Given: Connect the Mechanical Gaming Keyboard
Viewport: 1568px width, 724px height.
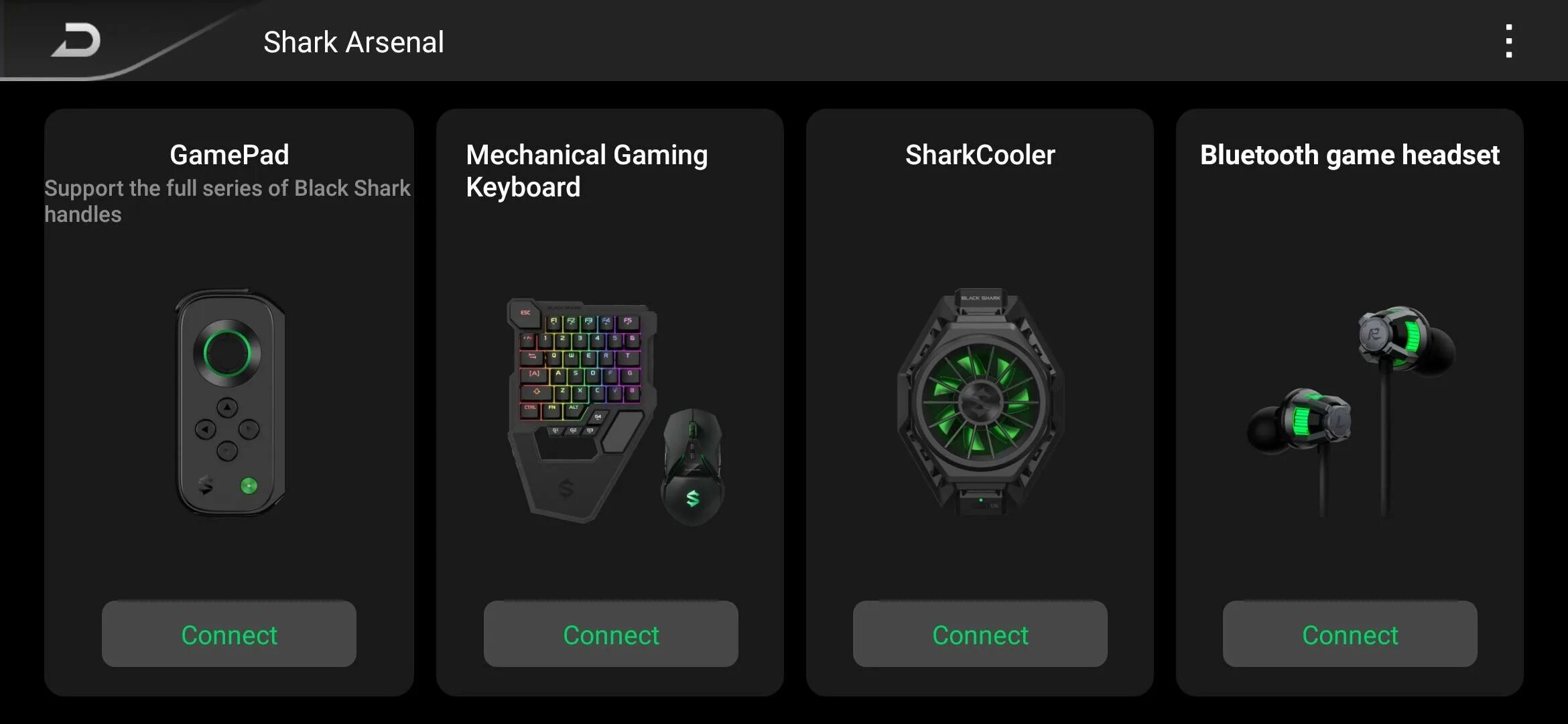Looking at the screenshot, I should pos(611,634).
